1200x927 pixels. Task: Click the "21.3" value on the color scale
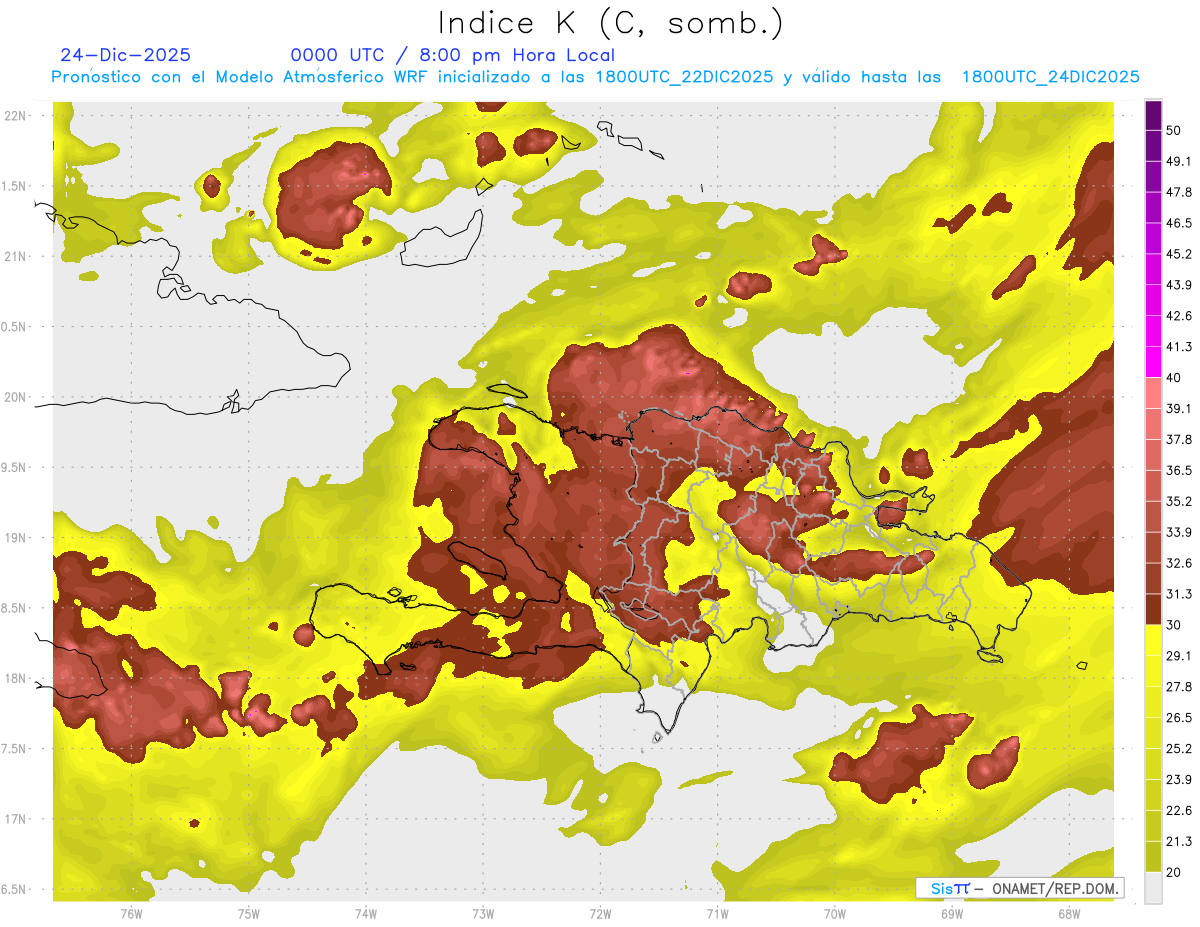(1179, 841)
